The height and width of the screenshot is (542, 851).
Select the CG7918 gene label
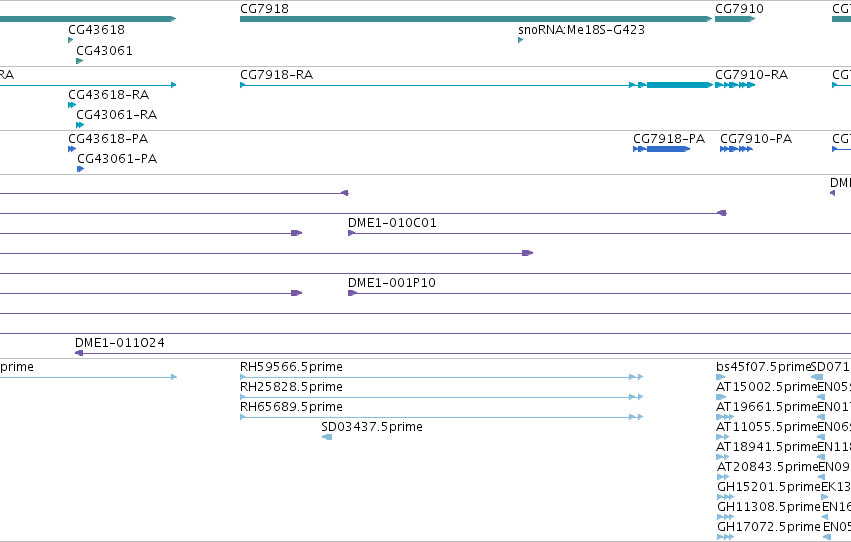[264, 9]
